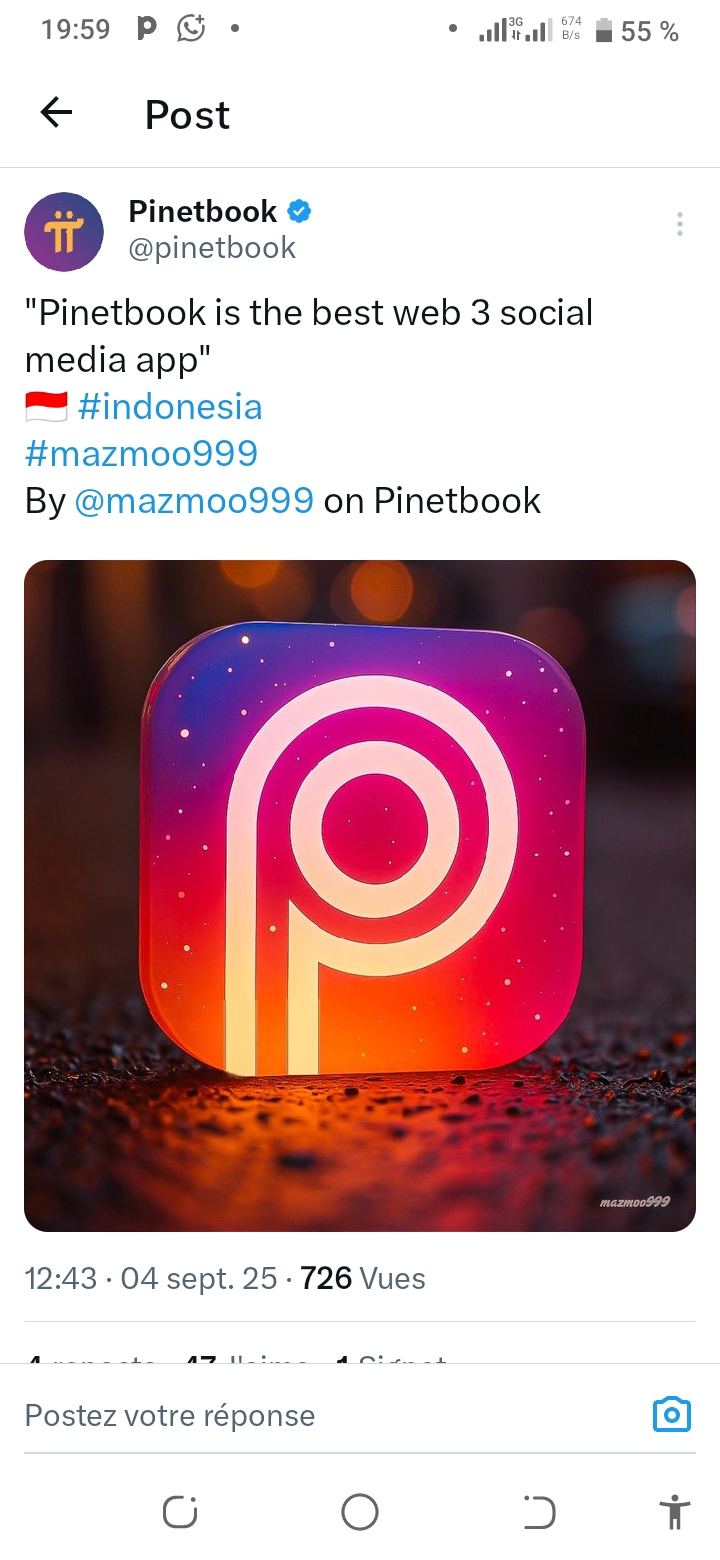Tap the Post header title
This screenshot has width=720, height=1560.
click(x=187, y=114)
